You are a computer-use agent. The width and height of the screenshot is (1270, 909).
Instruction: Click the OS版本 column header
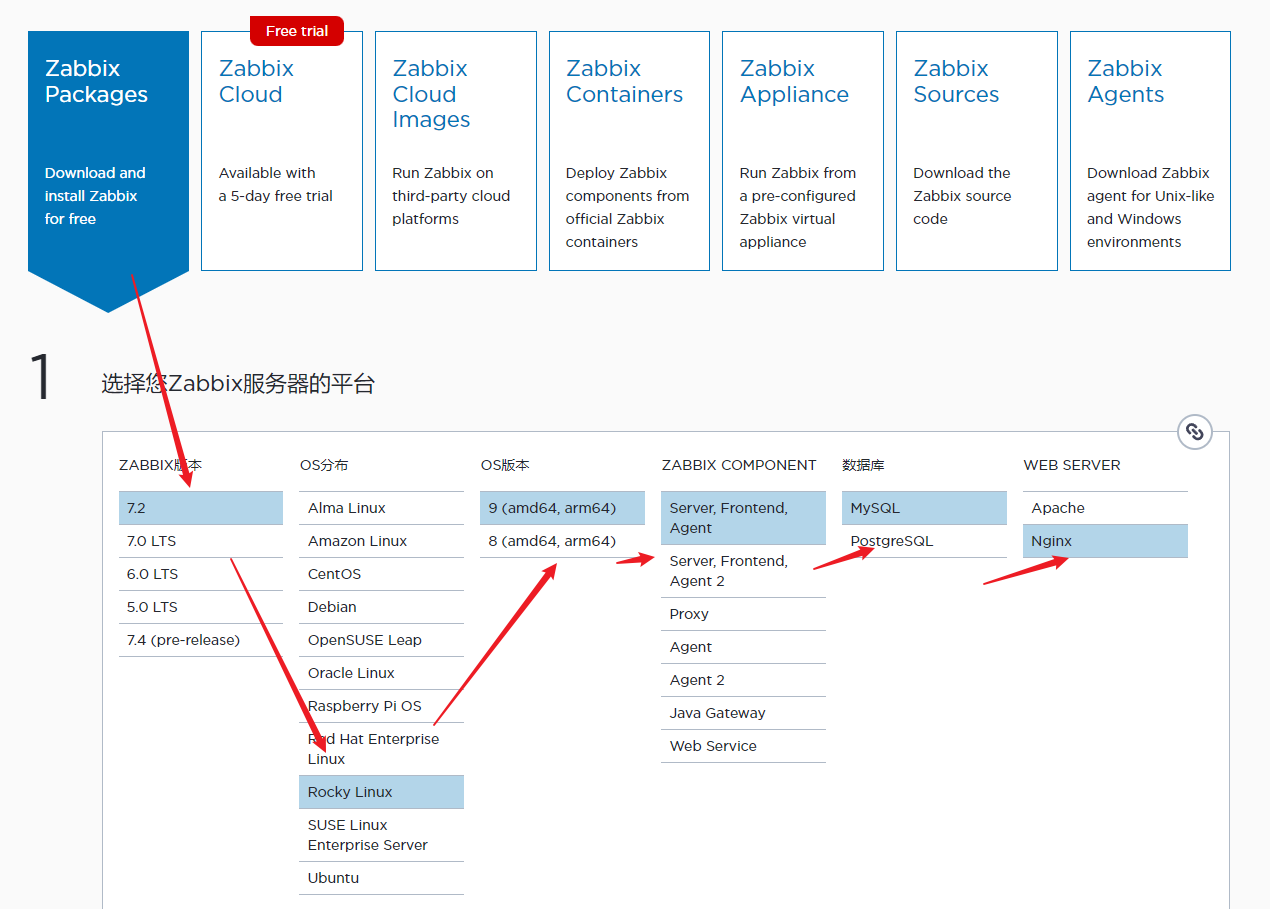pyautogui.click(x=505, y=465)
